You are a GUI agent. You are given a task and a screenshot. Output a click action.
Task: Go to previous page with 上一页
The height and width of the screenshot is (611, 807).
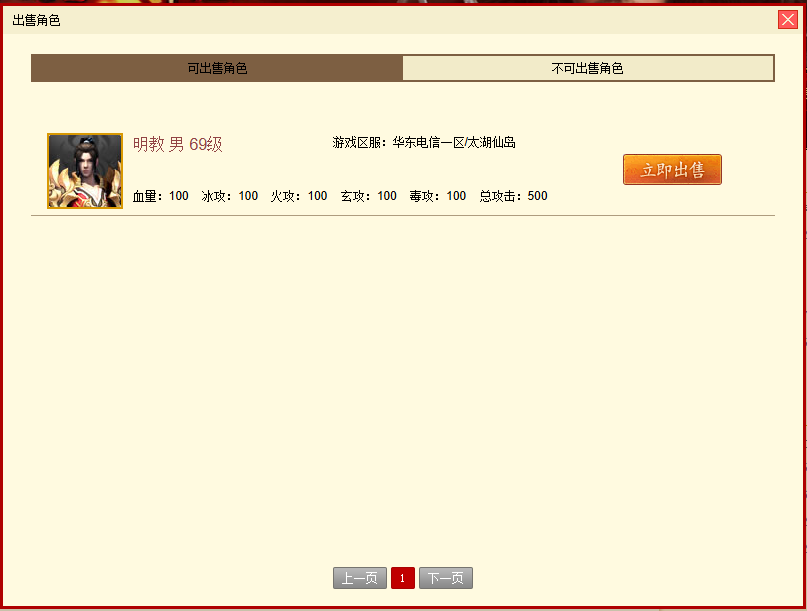coord(359,578)
